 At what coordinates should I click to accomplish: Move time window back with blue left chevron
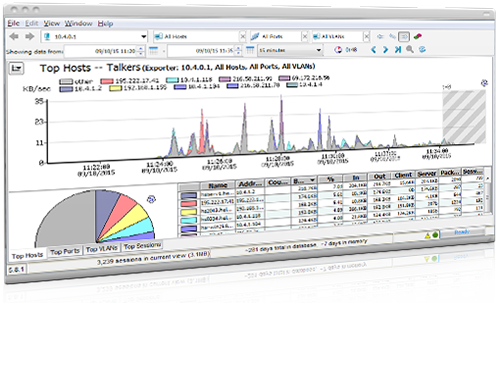click(x=374, y=50)
